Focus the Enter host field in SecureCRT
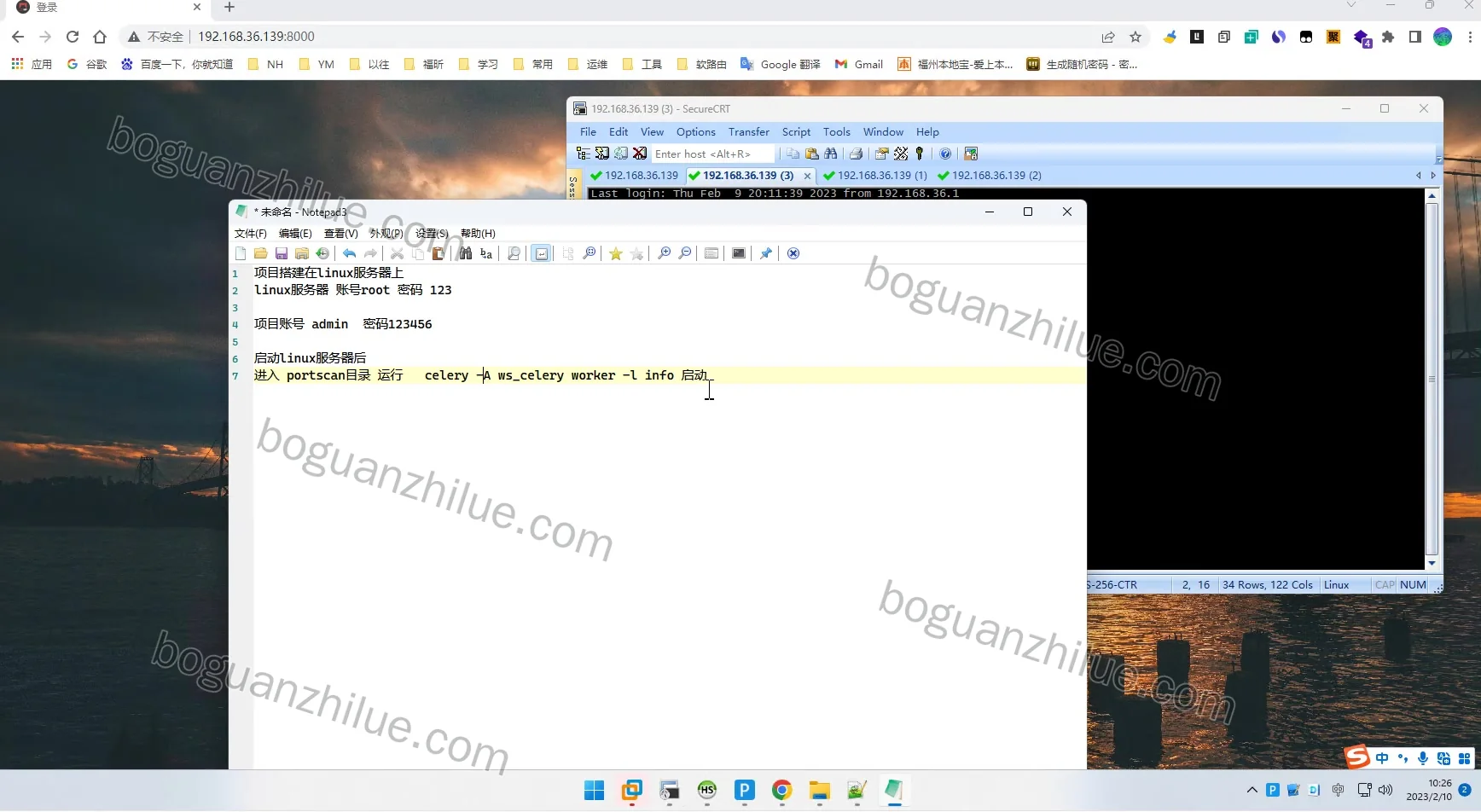 (x=713, y=154)
